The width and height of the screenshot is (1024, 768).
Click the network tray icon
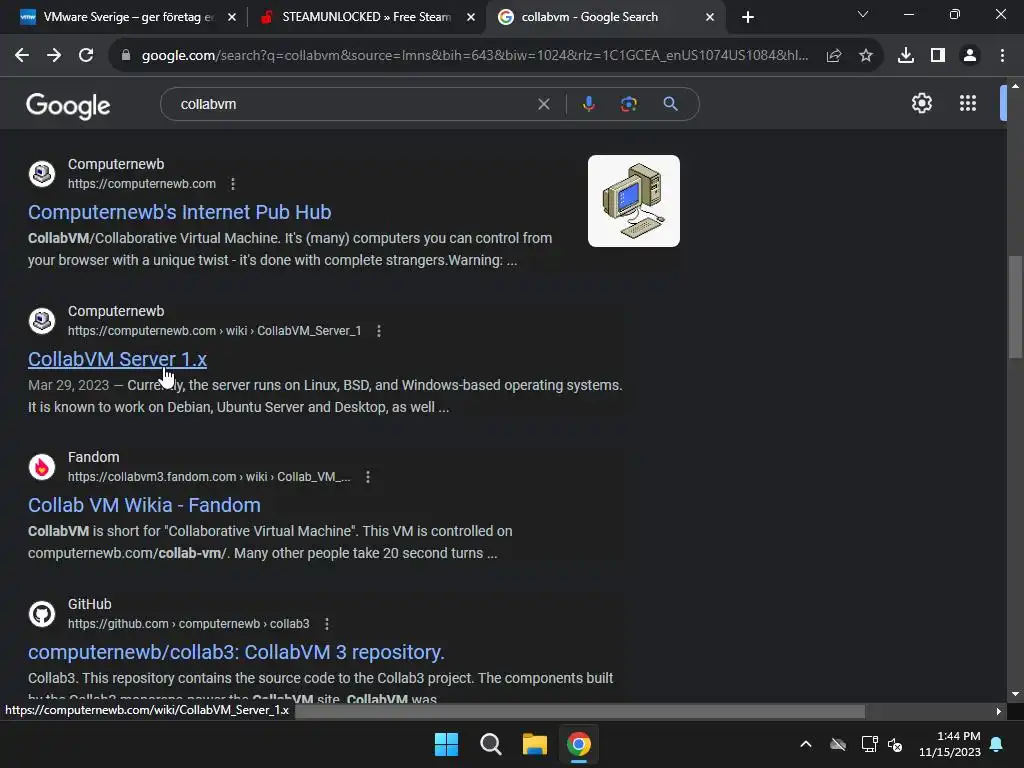869,744
